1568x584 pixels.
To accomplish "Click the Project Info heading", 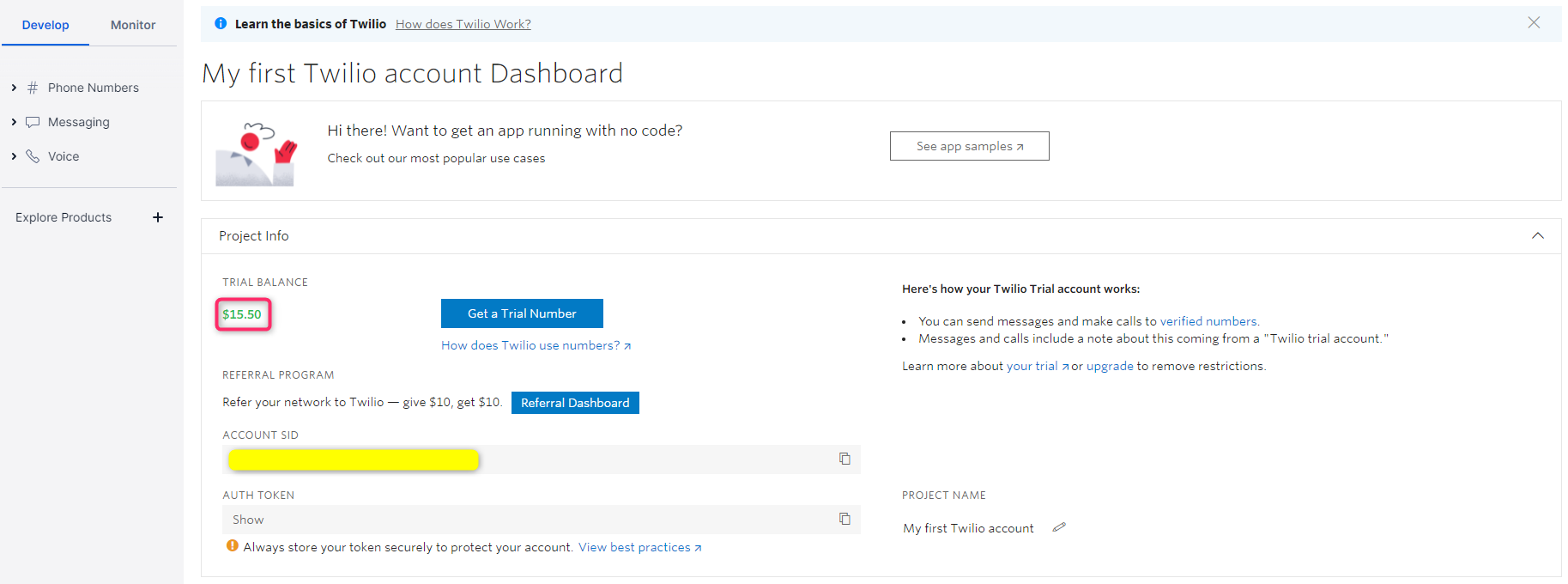I will 254,235.
